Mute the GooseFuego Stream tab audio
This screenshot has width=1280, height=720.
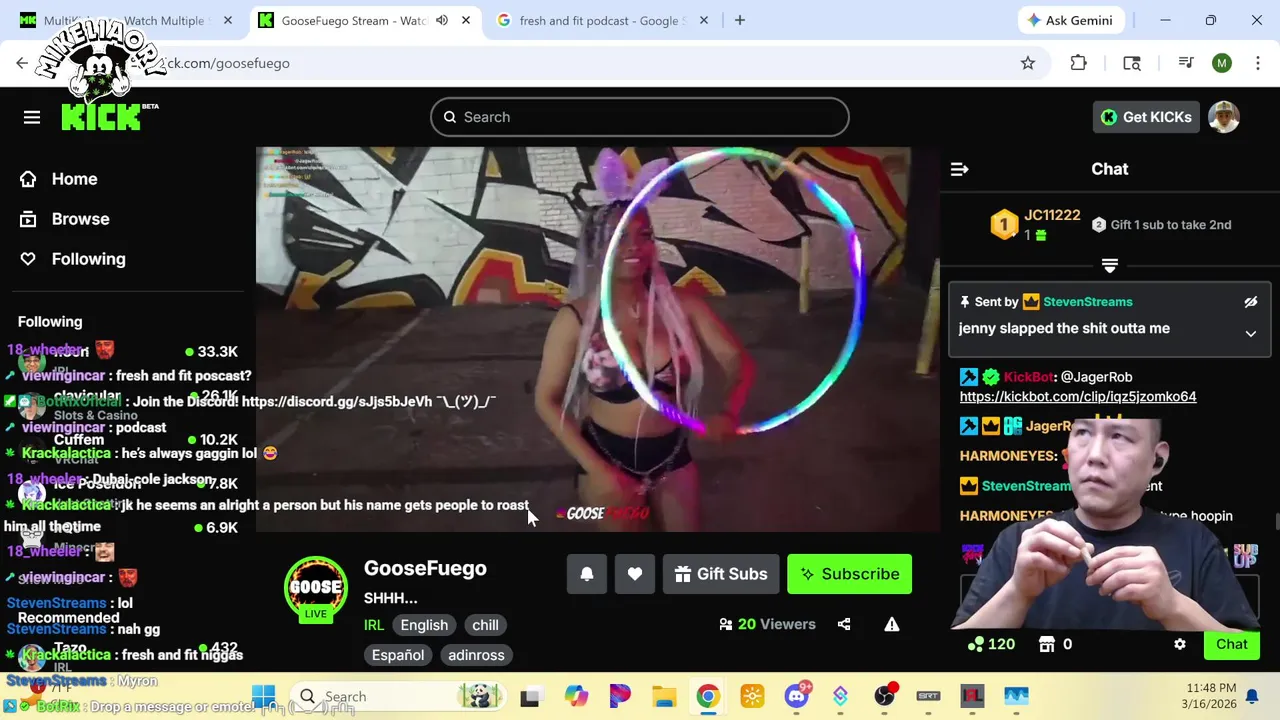click(x=442, y=20)
